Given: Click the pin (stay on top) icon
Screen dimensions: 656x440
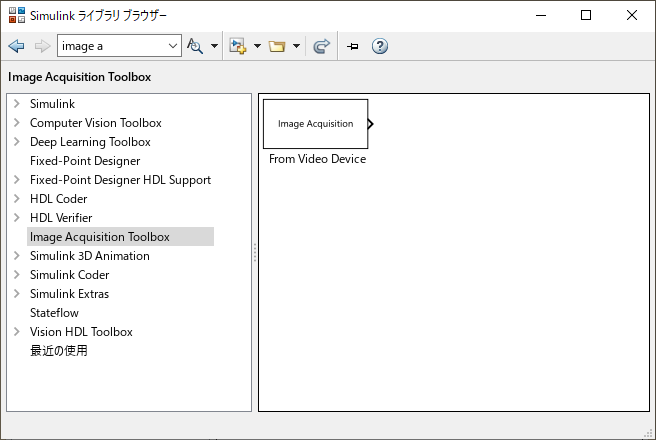Looking at the screenshot, I should (353, 46).
